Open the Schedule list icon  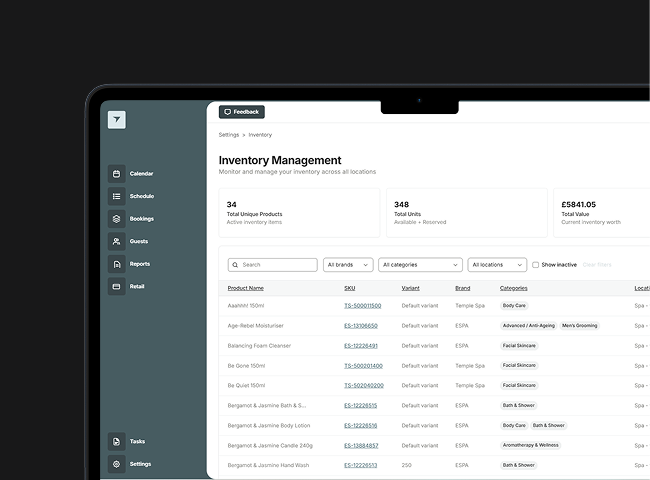(x=116, y=196)
